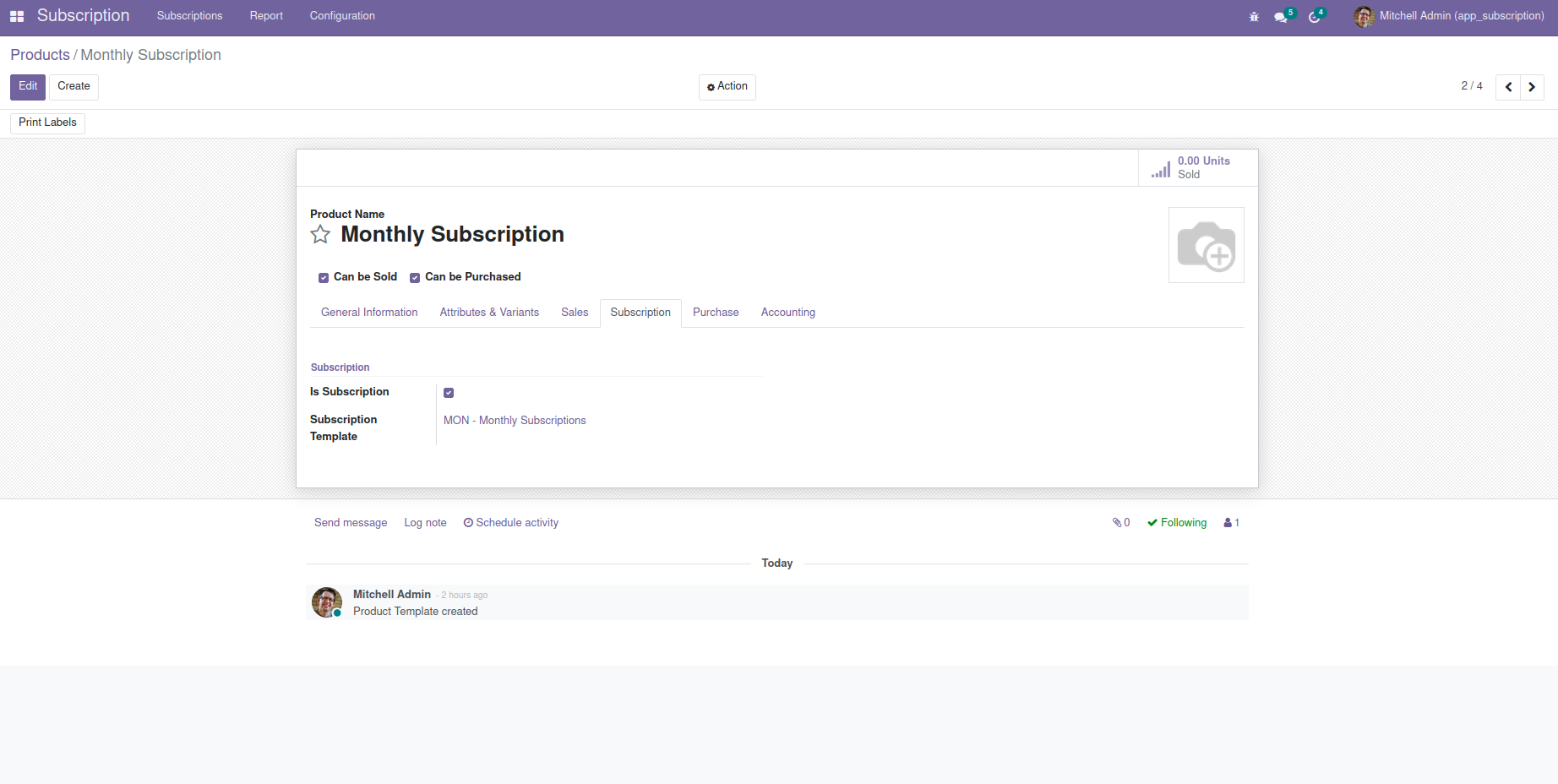Open the conversations chat icon
This screenshot has height=784, width=1558.
tap(1281, 17)
